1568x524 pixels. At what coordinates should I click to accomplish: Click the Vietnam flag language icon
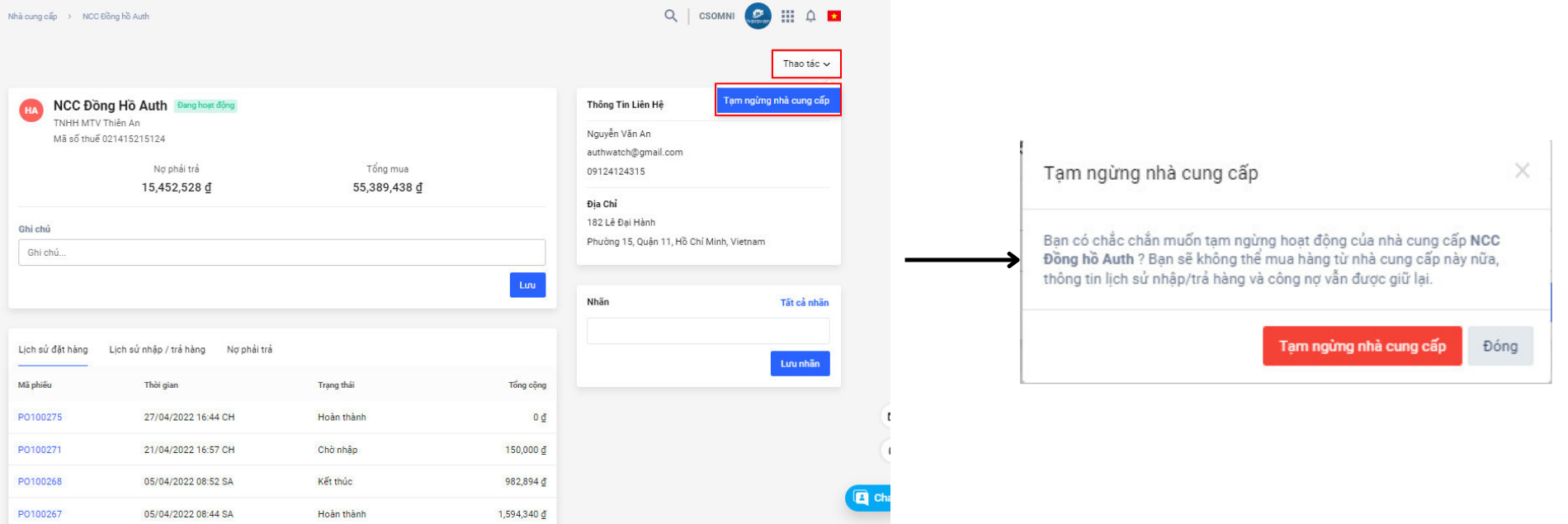834,16
